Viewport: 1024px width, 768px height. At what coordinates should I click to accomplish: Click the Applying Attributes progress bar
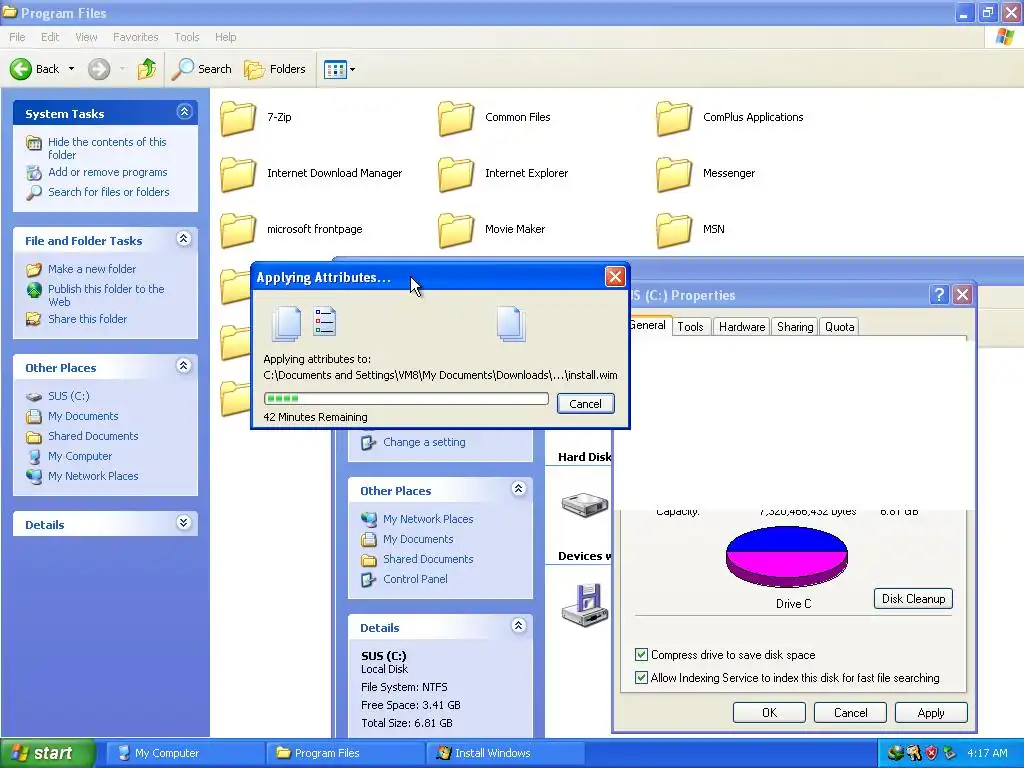coord(406,398)
